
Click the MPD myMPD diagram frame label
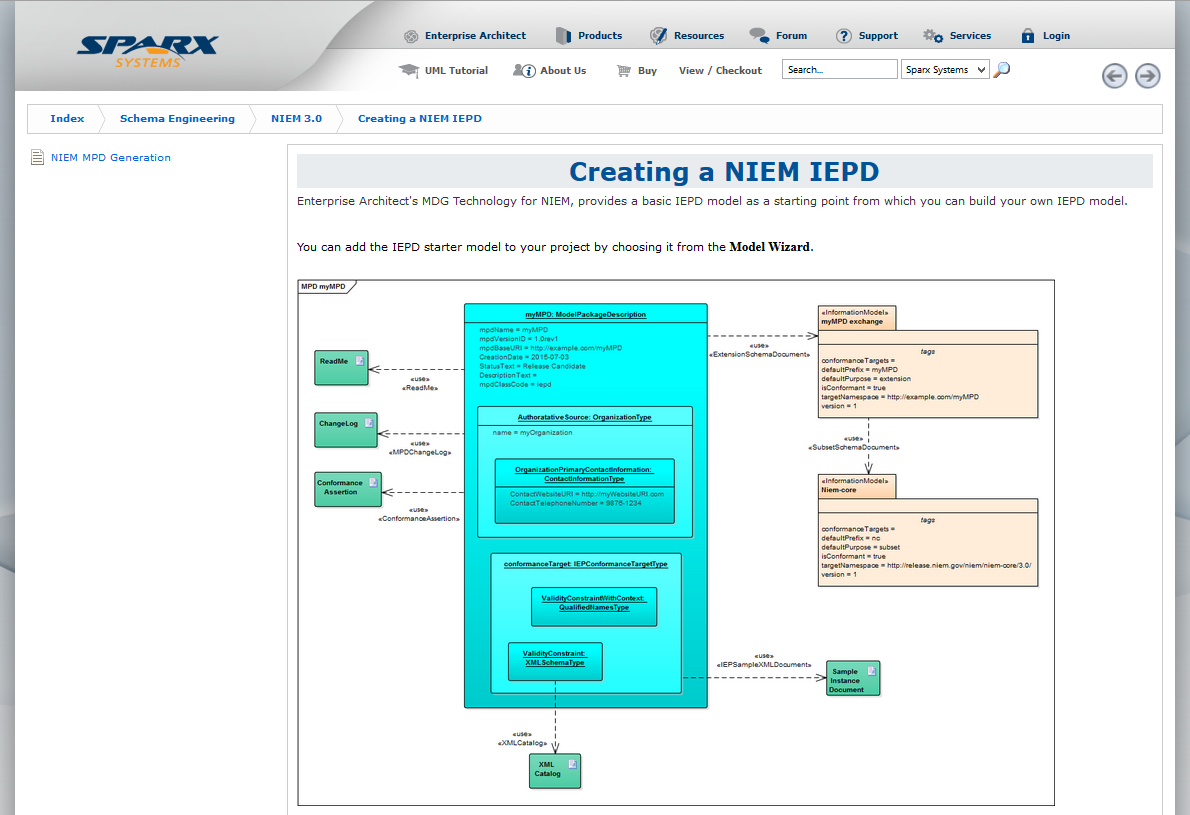[x=323, y=287]
